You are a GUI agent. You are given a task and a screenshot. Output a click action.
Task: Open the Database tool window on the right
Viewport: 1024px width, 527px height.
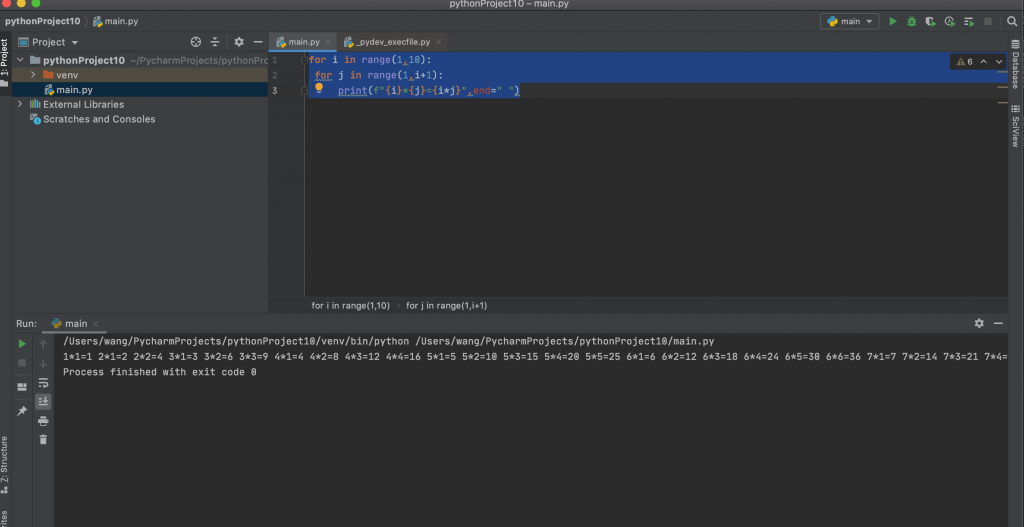[x=1016, y=64]
